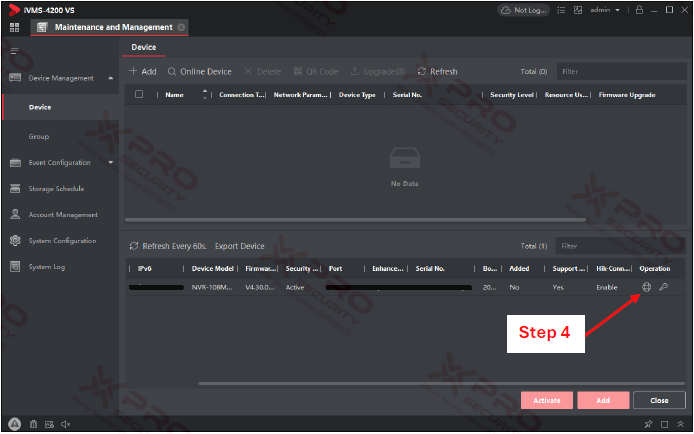694x434 pixels.
Task: Focus the online device Filter field
Action: pyautogui.click(x=620, y=246)
